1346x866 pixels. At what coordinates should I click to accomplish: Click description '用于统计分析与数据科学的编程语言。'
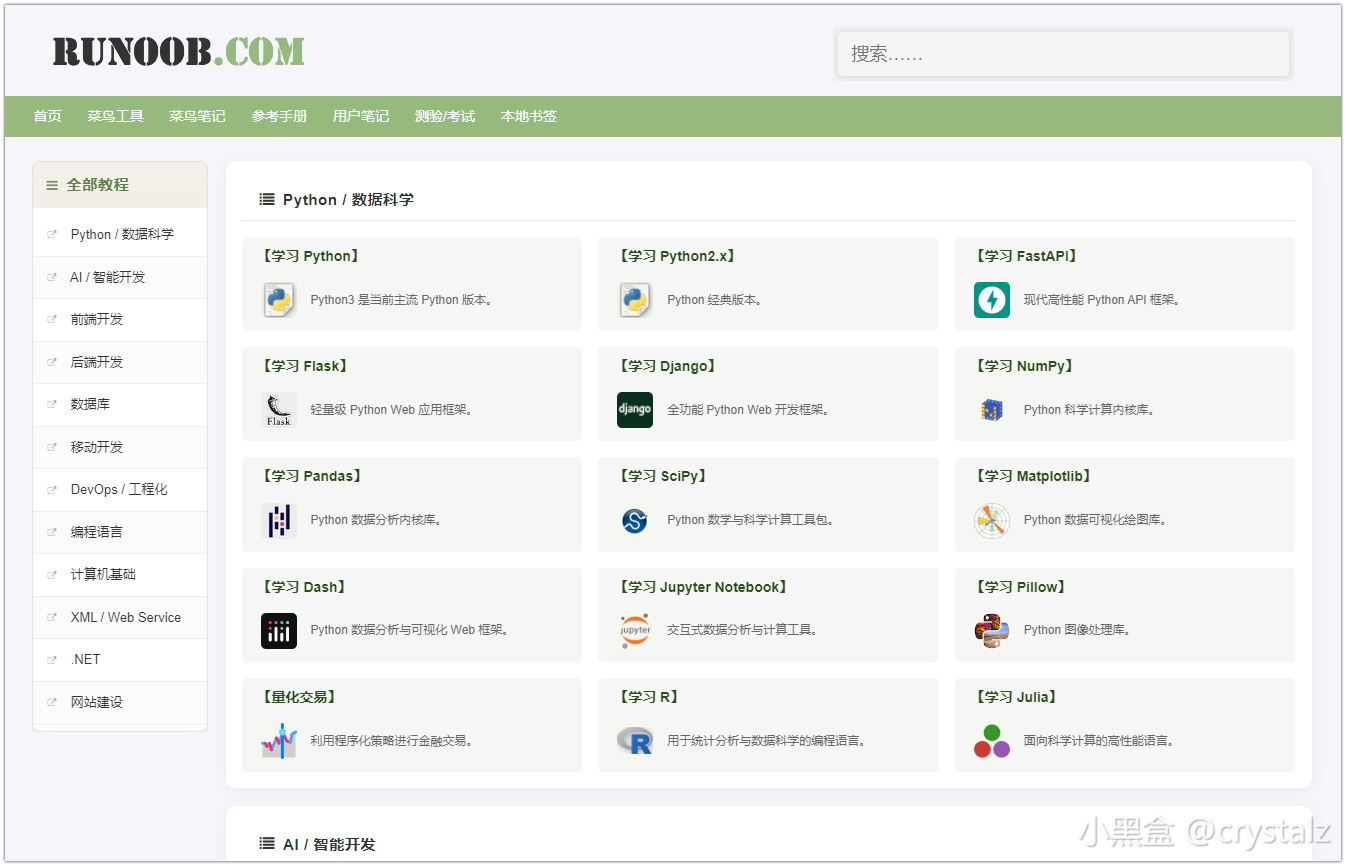pyautogui.click(x=767, y=741)
